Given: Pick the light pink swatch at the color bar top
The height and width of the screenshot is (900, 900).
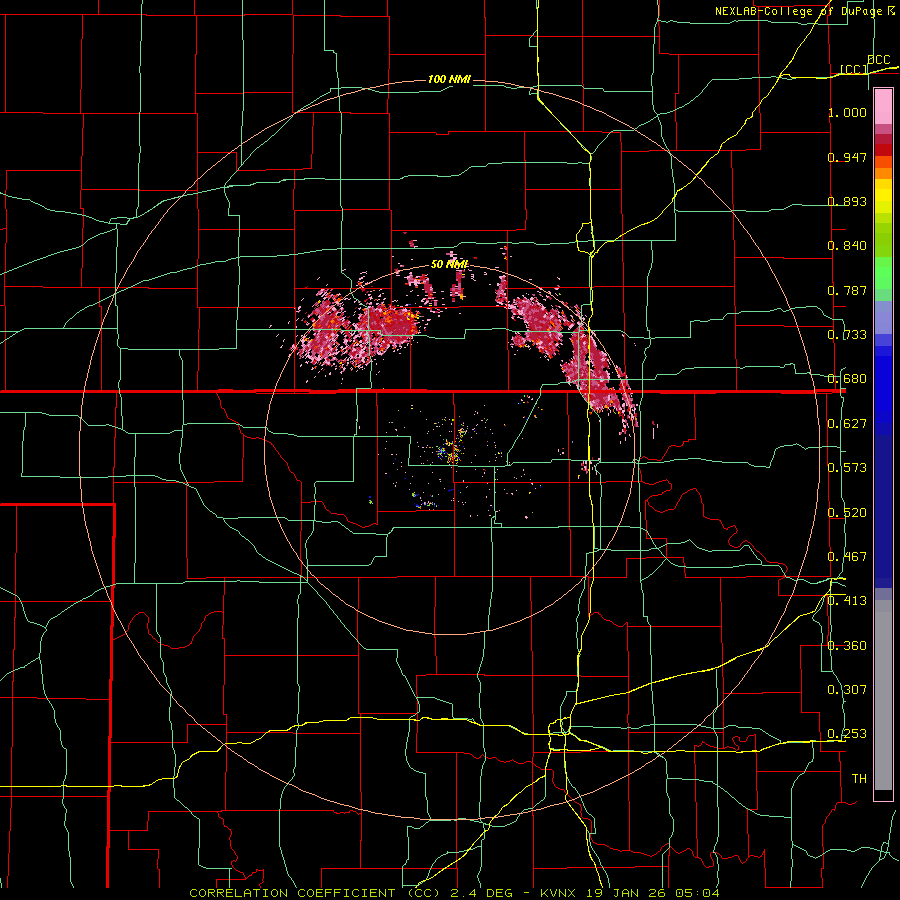Looking at the screenshot, I should (883, 107).
